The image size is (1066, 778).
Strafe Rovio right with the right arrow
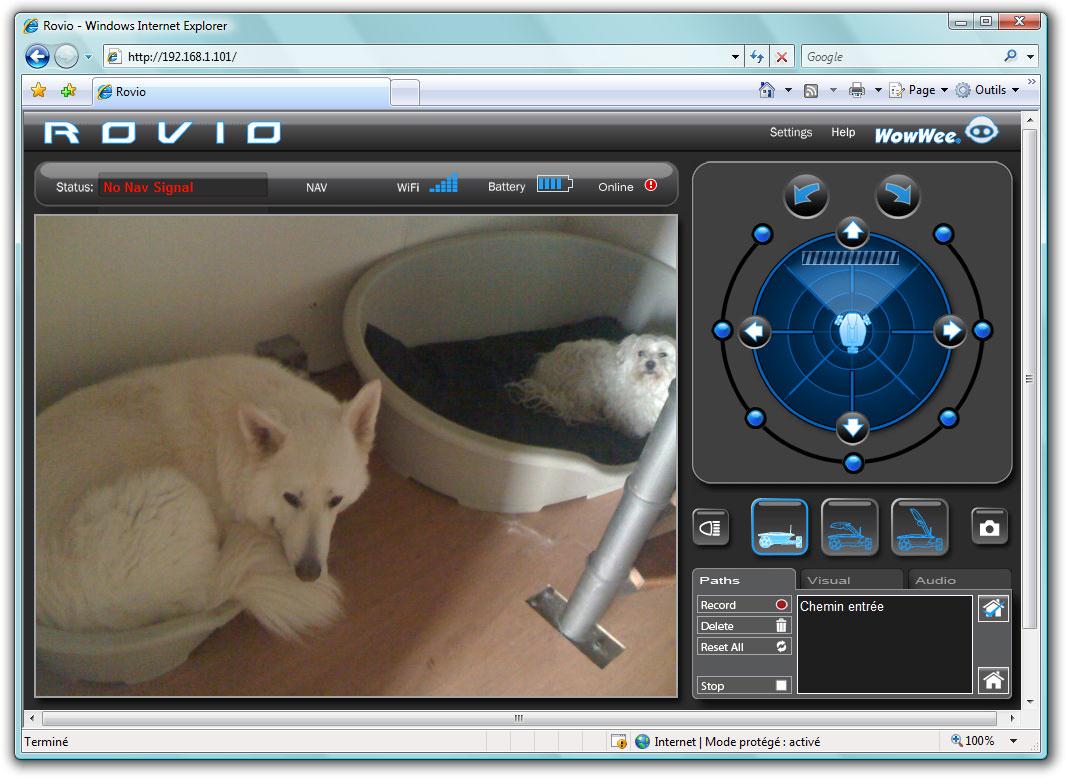pos(950,331)
